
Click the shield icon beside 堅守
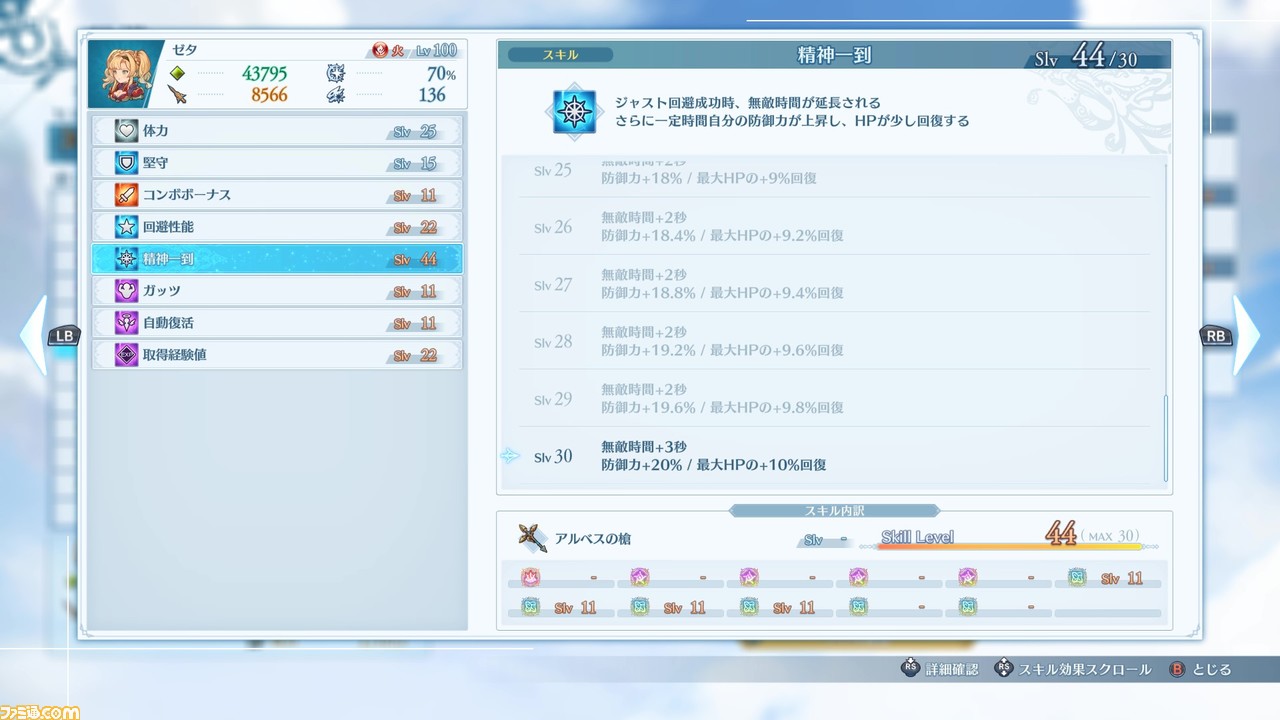pyautogui.click(x=126, y=163)
